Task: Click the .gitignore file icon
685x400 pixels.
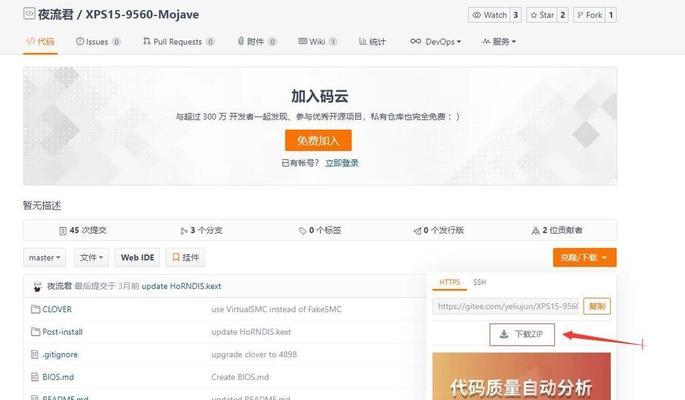Action: click(35, 355)
